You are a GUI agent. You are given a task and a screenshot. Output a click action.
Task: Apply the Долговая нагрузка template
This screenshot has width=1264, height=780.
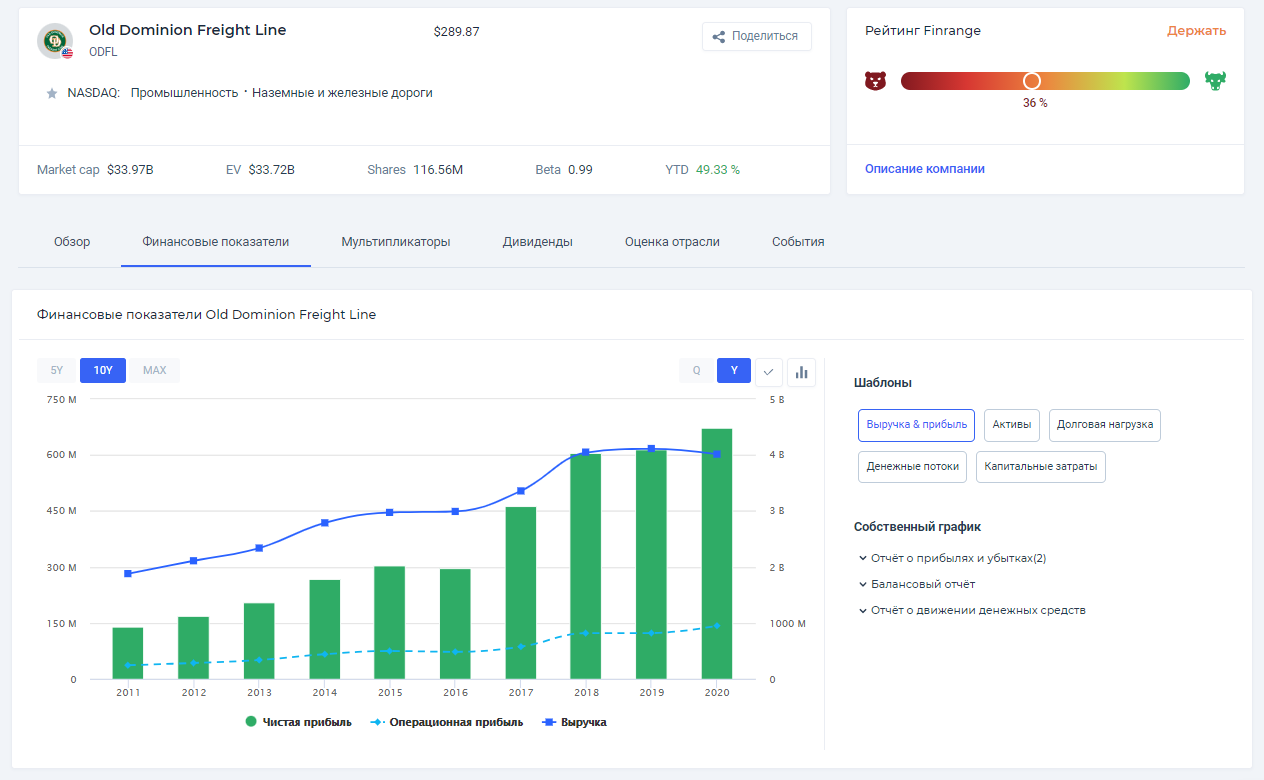(x=1105, y=425)
